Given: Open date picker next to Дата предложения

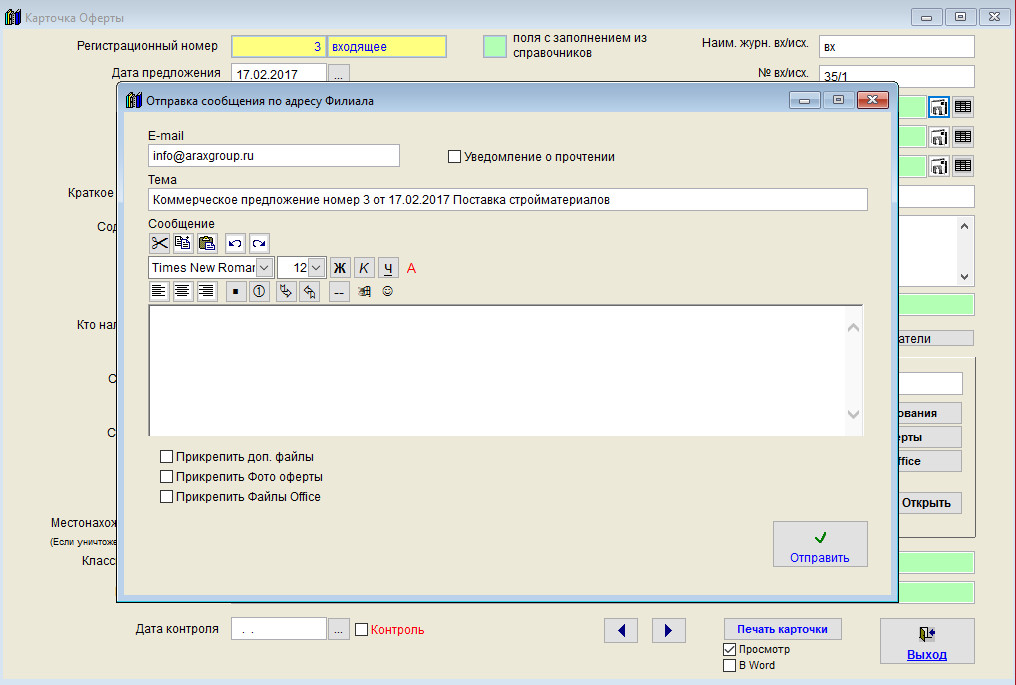Looking at the screenshot, I should click(x=339, y=74).
